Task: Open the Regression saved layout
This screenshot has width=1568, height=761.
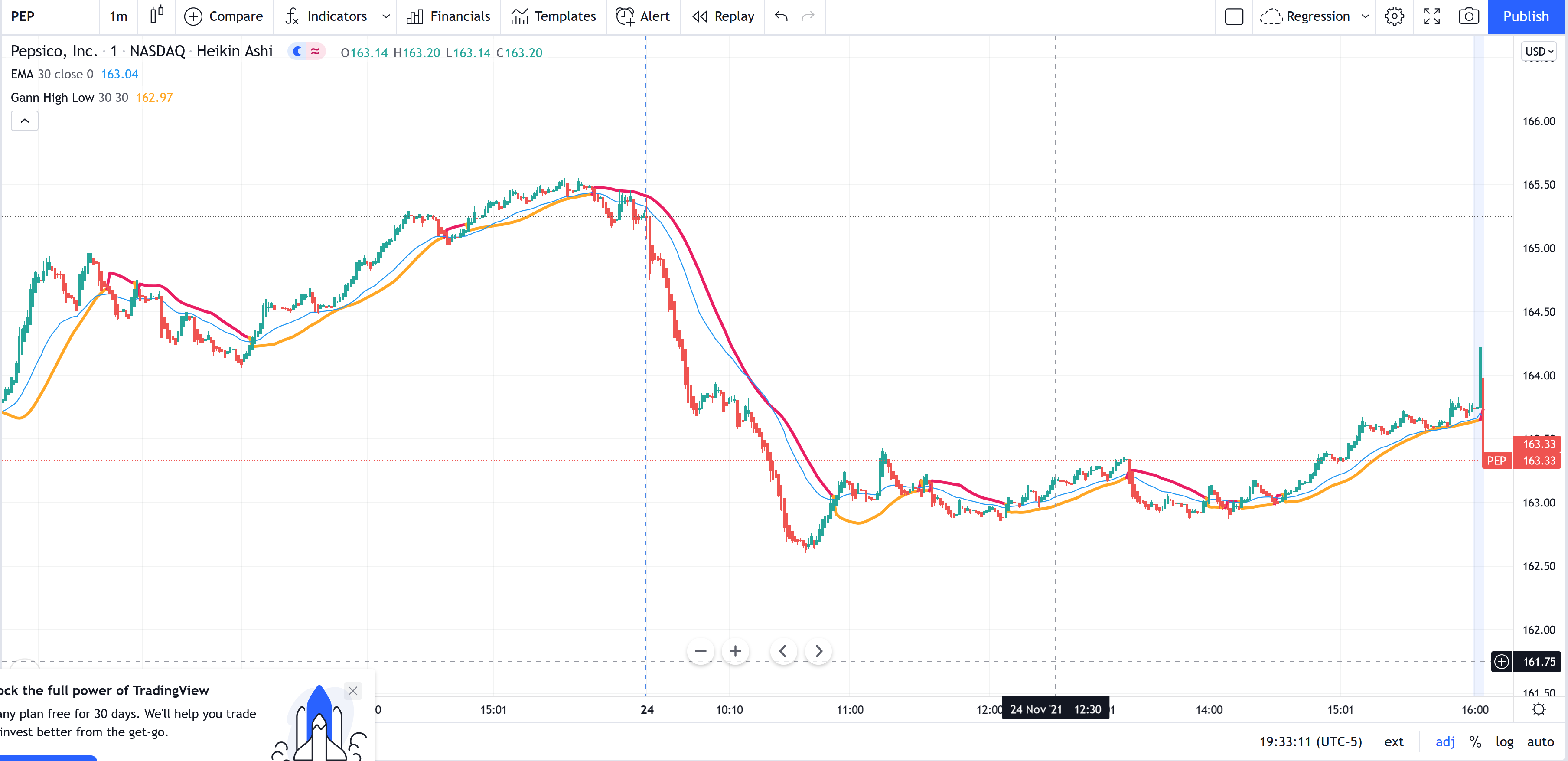Action: click(1305, 16)
